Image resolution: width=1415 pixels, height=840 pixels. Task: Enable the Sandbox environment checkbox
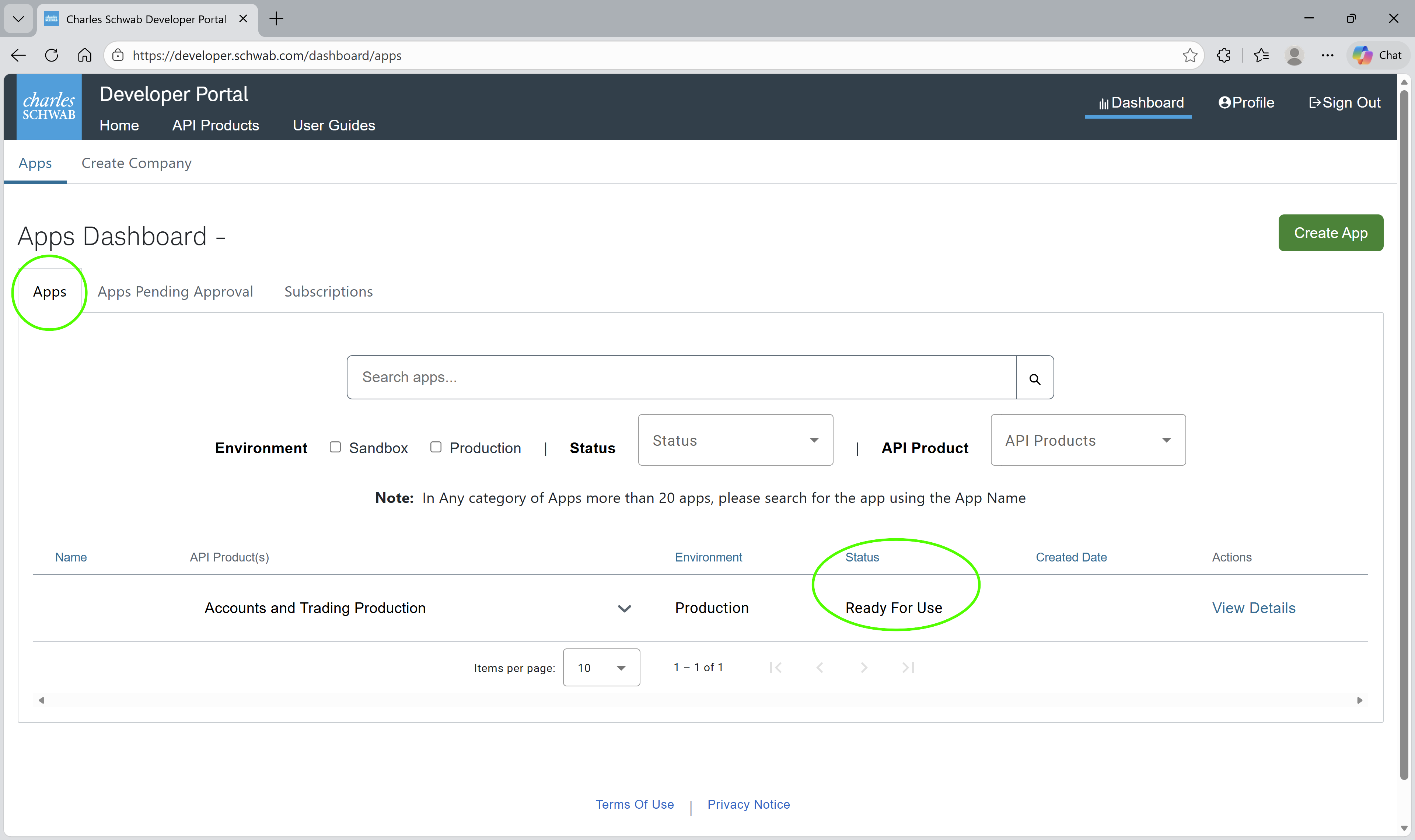pyautogui.click(x=335, y=447)
